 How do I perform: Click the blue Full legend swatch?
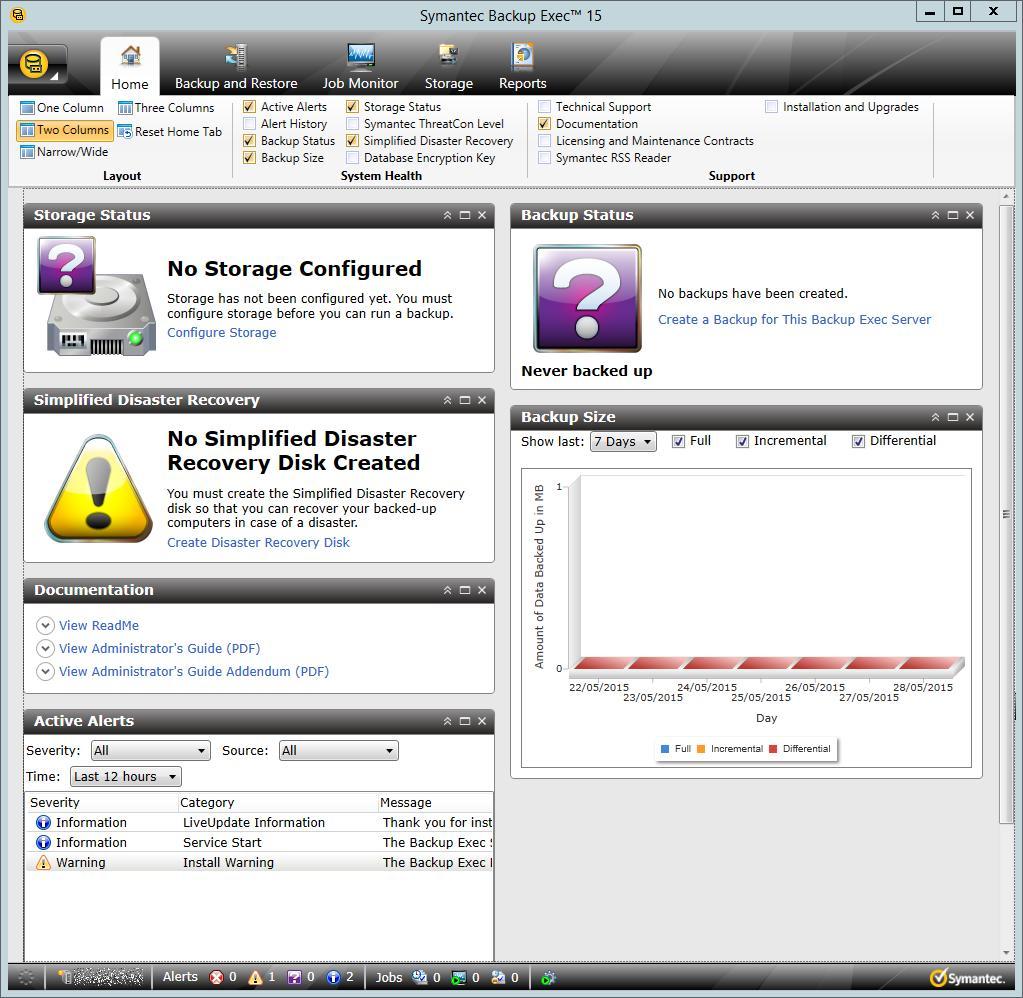click(665, 749)
